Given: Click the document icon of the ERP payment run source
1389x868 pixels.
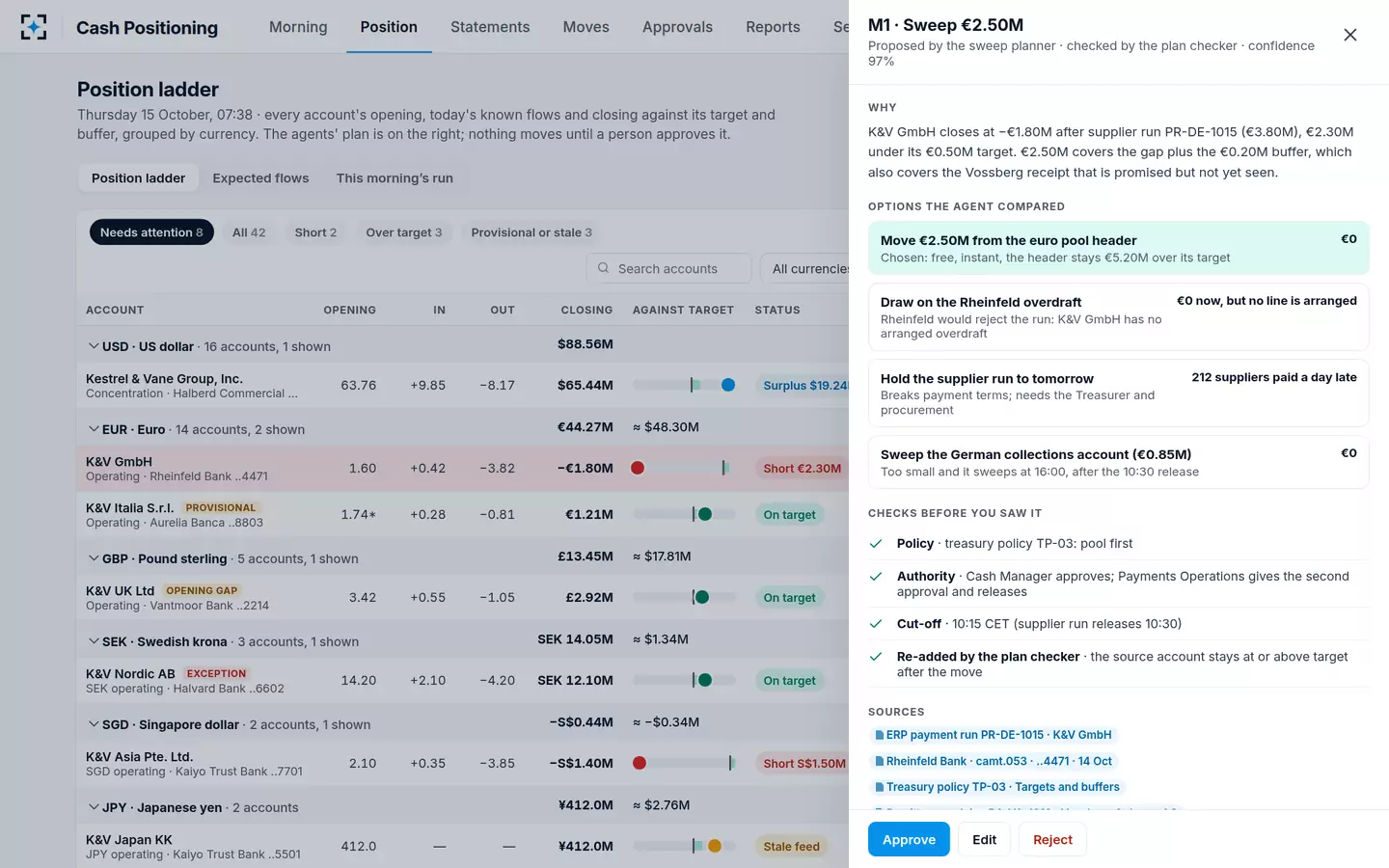Looking at the screenshot, I should [879, 735].
